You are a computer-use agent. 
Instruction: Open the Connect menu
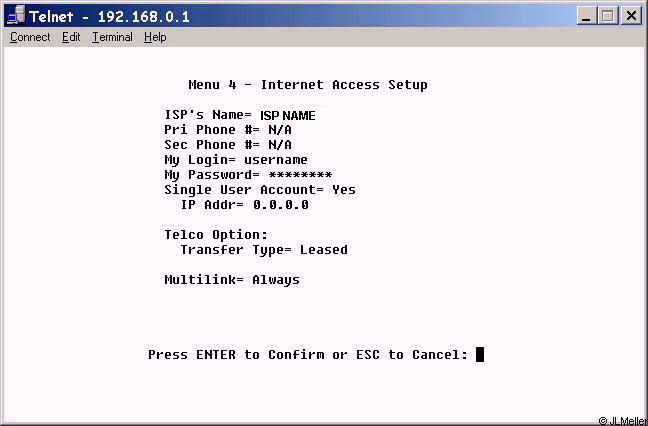pyautogui.click(x=30, y=37)
